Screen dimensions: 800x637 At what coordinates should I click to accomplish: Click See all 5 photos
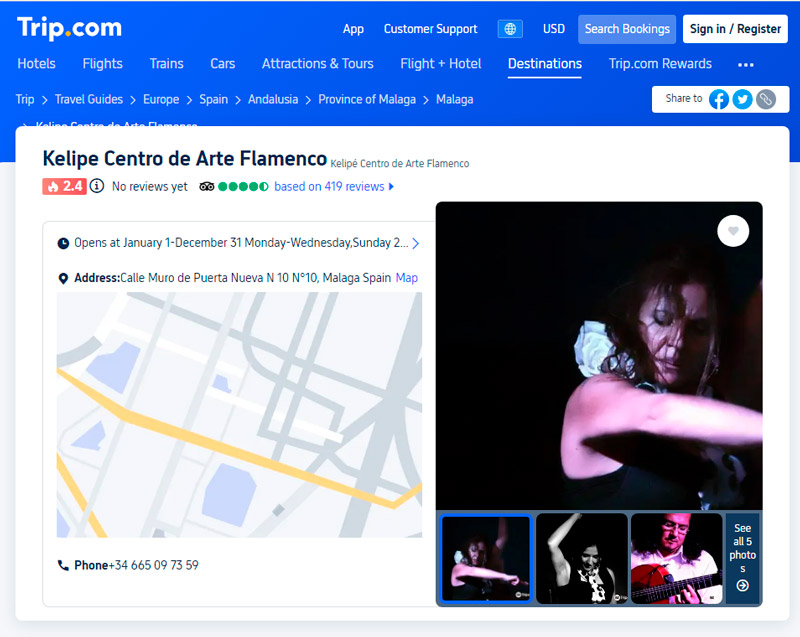point(742,559)
